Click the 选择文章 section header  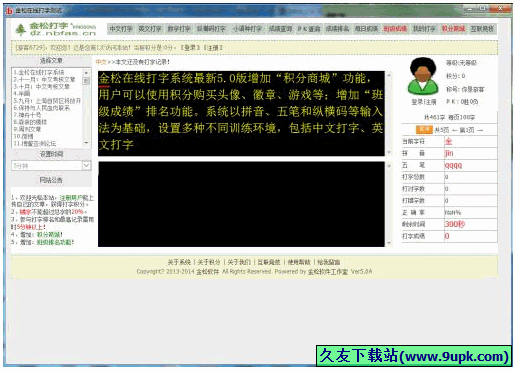51,61
